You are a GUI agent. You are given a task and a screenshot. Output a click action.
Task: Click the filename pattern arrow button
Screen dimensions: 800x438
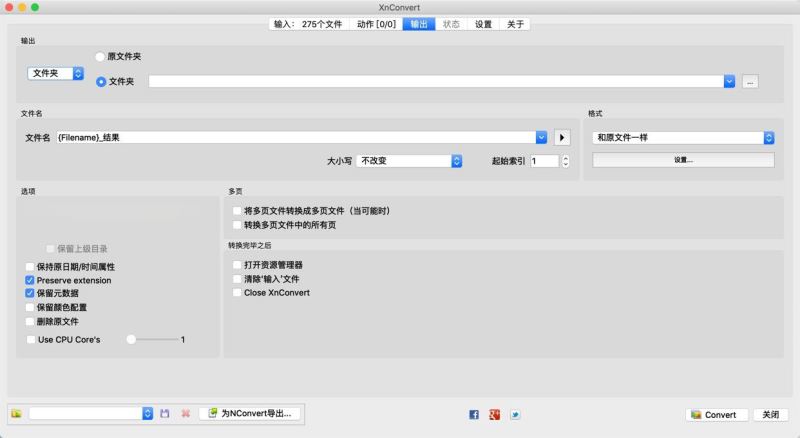point(562,137)
